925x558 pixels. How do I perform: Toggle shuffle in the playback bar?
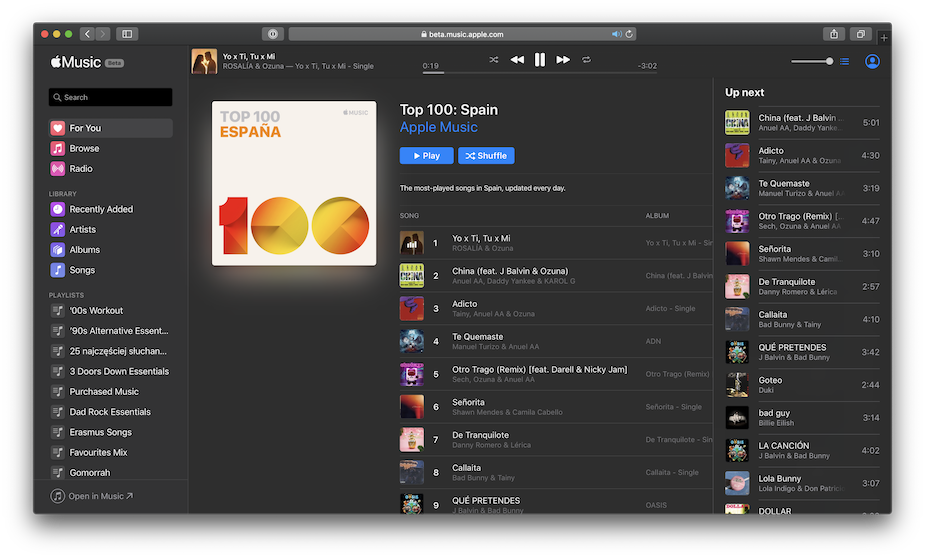click(494, 60)
